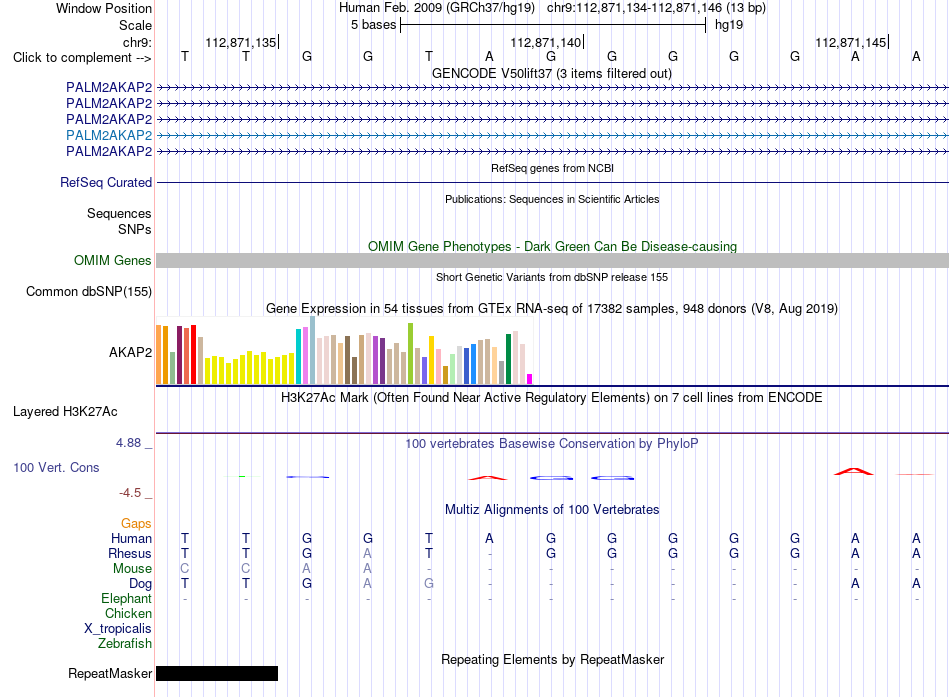This screenshot has width=950, height=697.
Task: Select the Elephant alignment row label
Action: (x=127, y=598)
